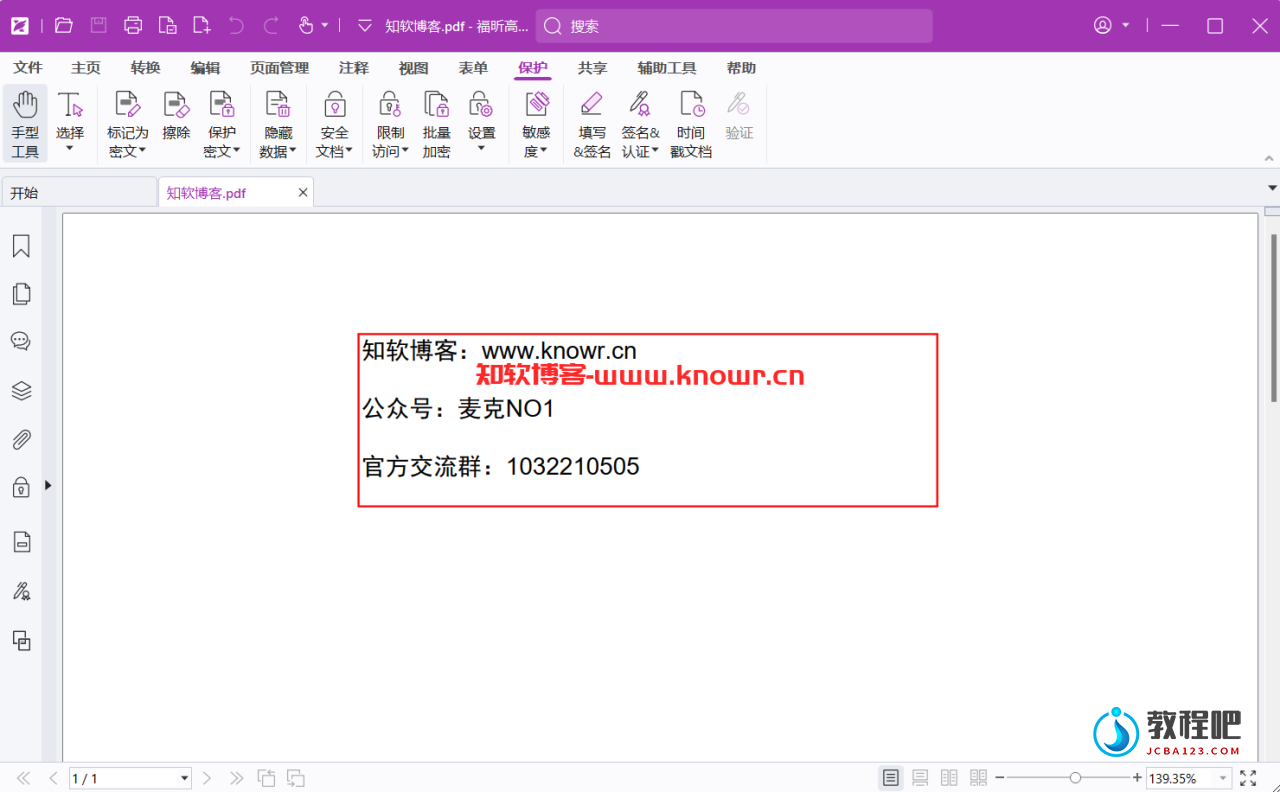Viewport: 1280px width, 792px height.
Task: Click Protect Redactions (保护密文) icon
Action: tap(221, 104)
